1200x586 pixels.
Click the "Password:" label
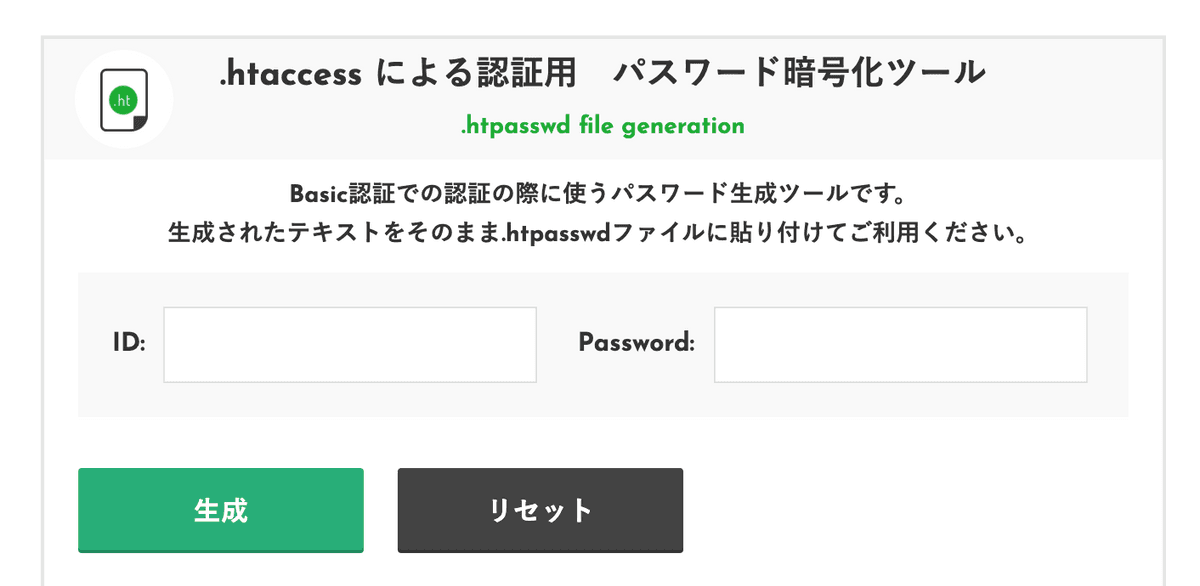pyautogui.click(x=636, y=343)
